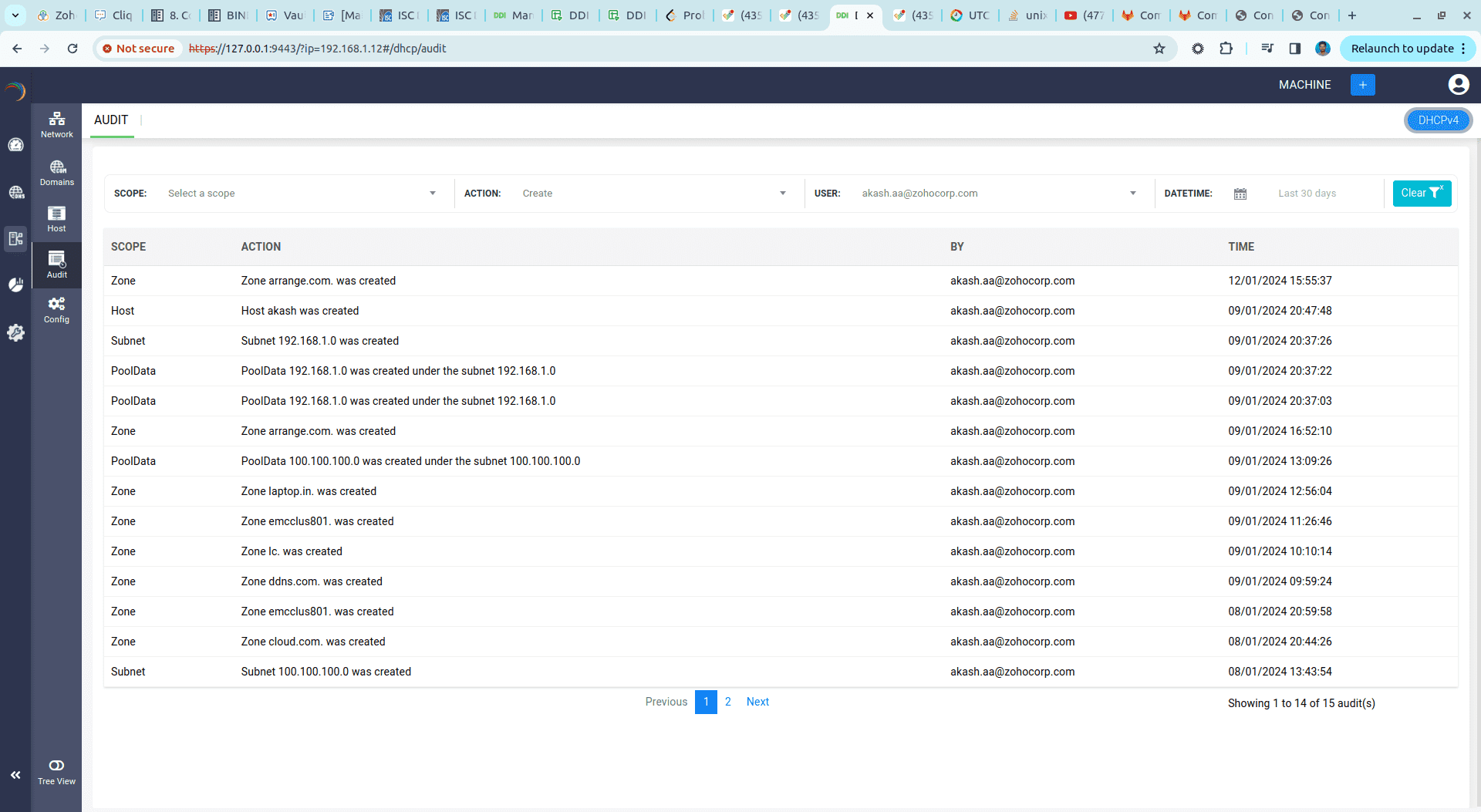Open the Network section in sidebar
The image size is (1481, 812).
tap(56, 124)
